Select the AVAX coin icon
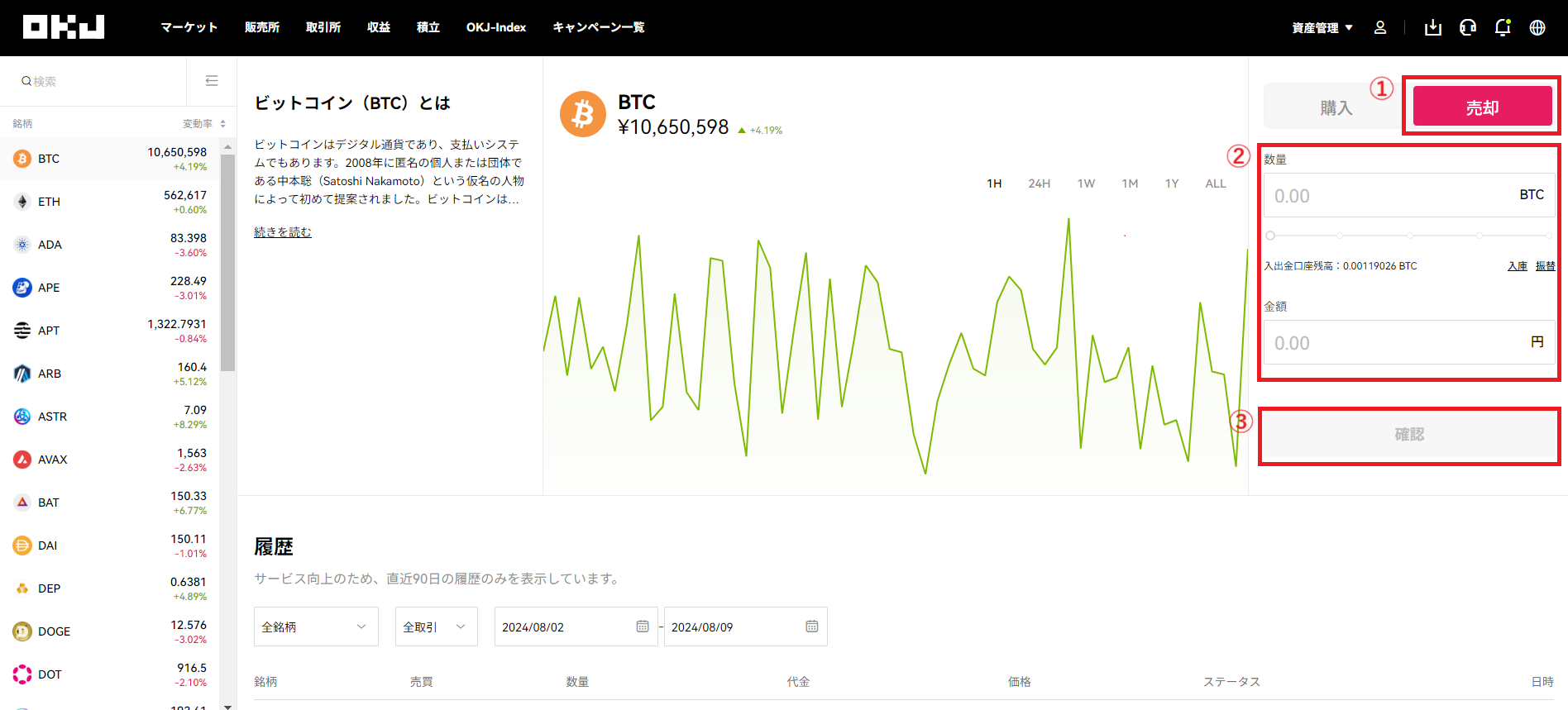 [22, 460]
